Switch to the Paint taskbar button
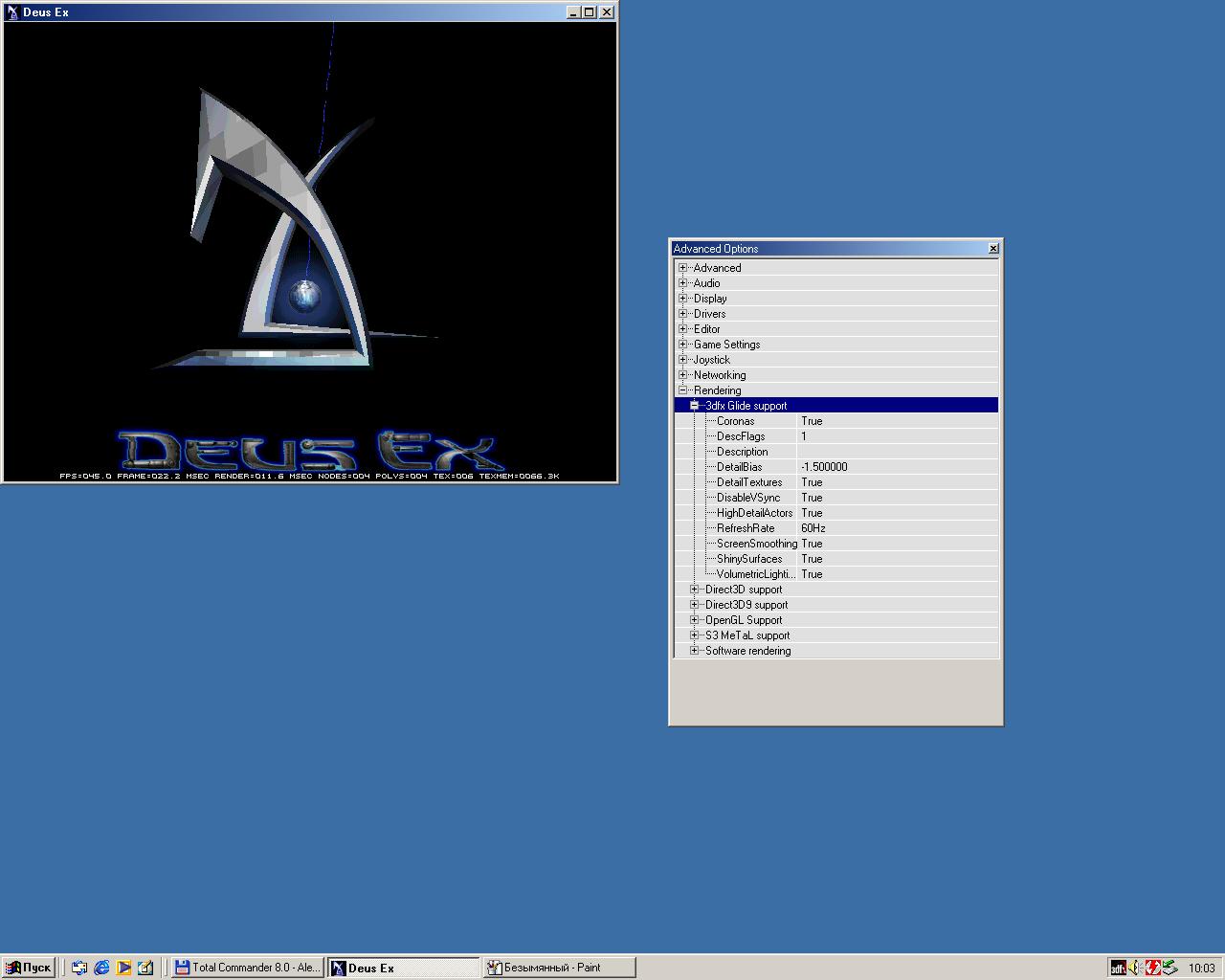1225x980 pixels. click(558, 968)
